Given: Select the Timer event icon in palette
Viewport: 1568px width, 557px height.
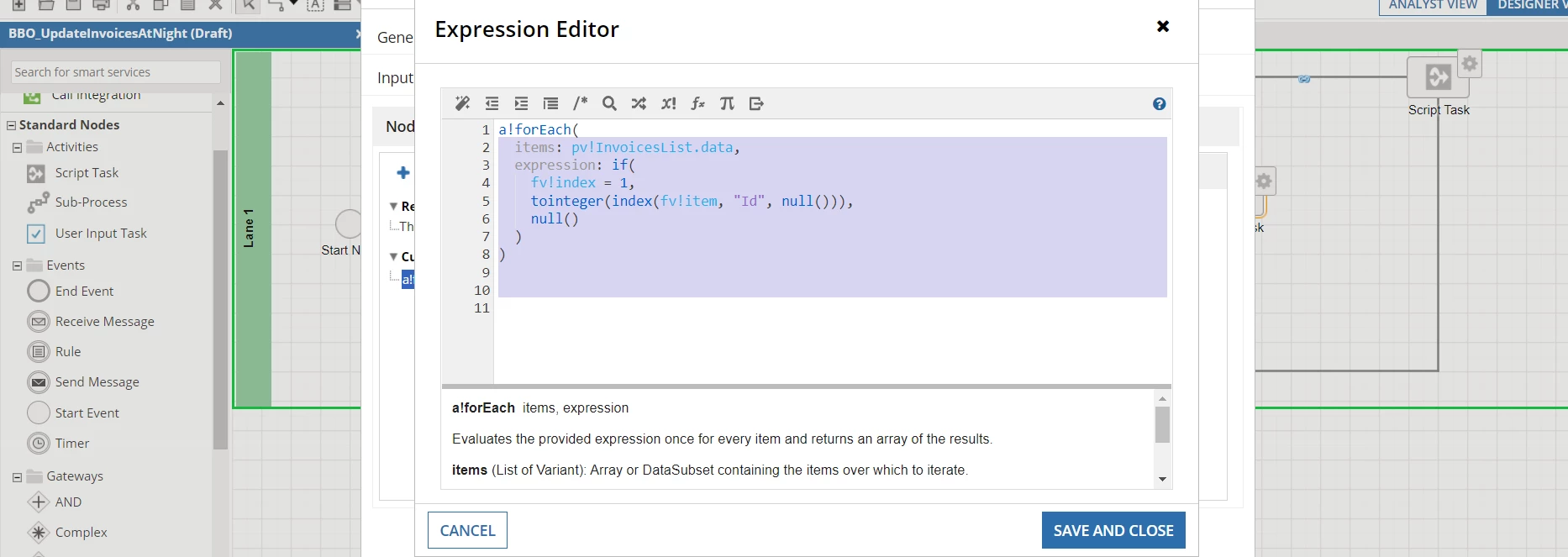Looking at the screenshot, I should [x=39, y=443].
